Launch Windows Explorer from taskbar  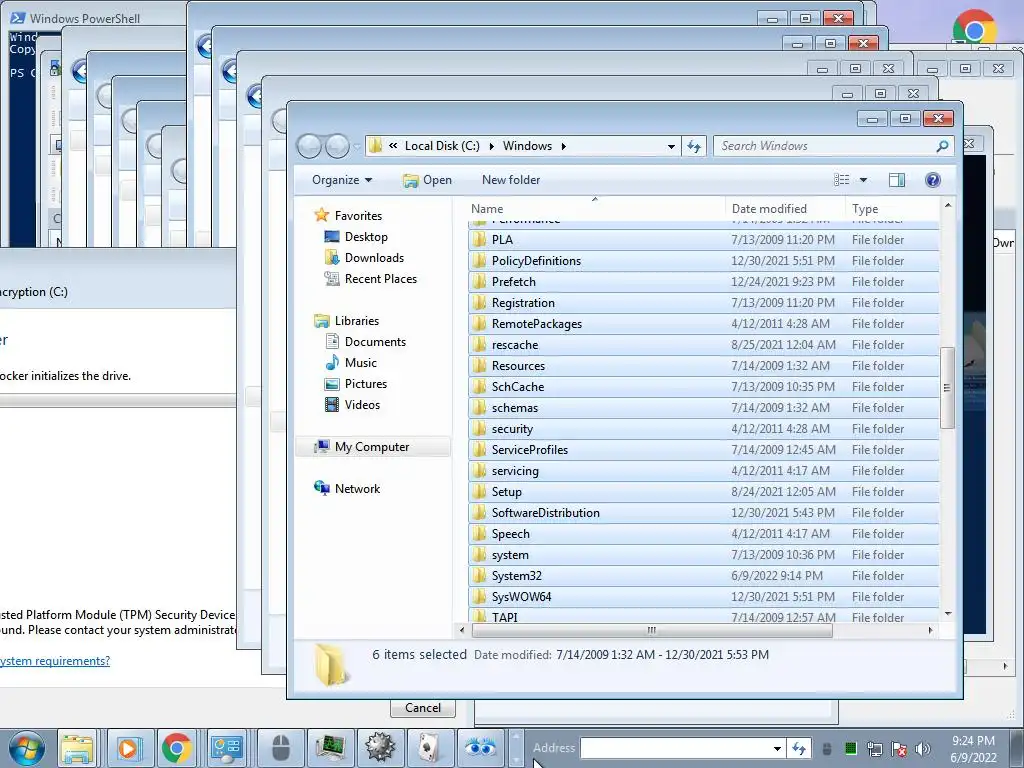click(77, 748)
